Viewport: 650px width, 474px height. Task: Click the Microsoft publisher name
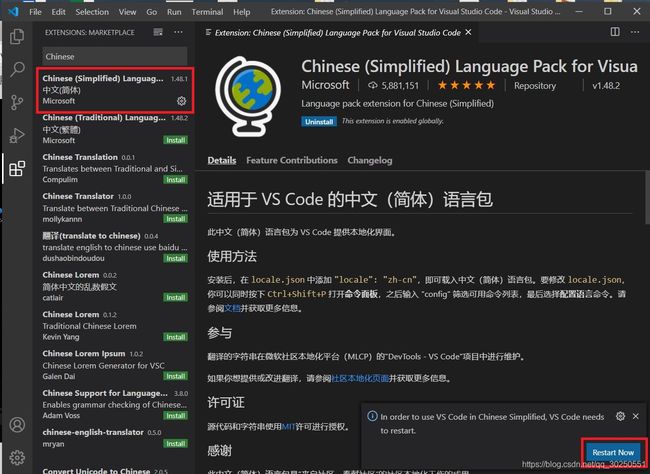pyautogui.click(x=325, y=85)
